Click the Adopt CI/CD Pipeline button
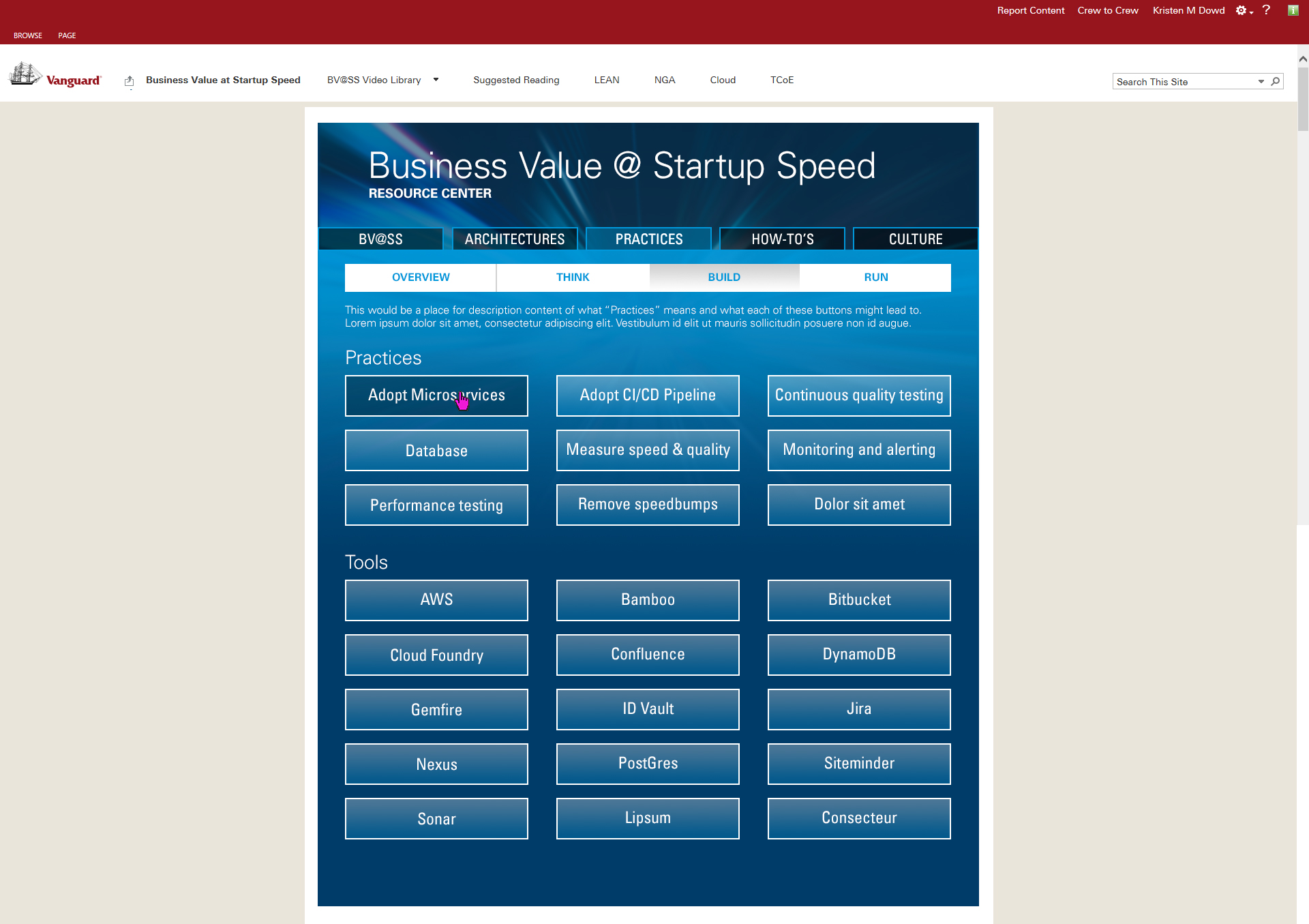1309x924 pixels. (648, 396)
